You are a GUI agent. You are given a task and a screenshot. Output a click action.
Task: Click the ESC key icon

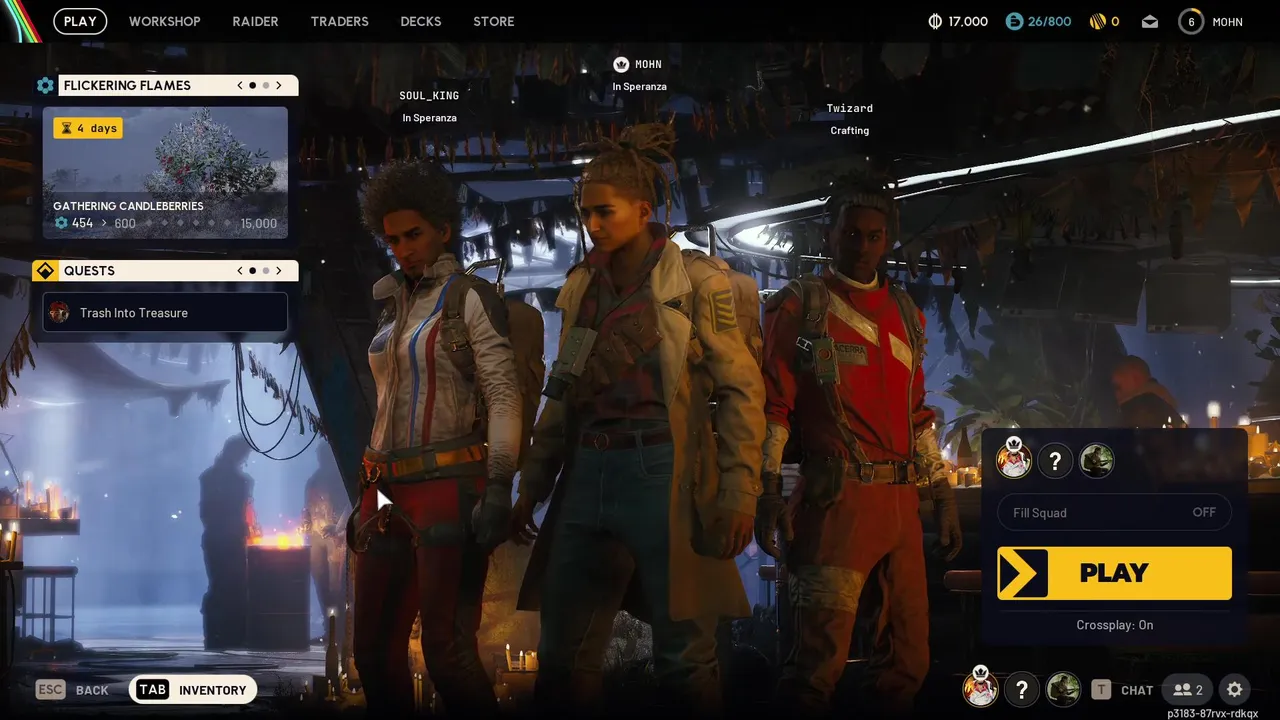[x=51, y=689]
